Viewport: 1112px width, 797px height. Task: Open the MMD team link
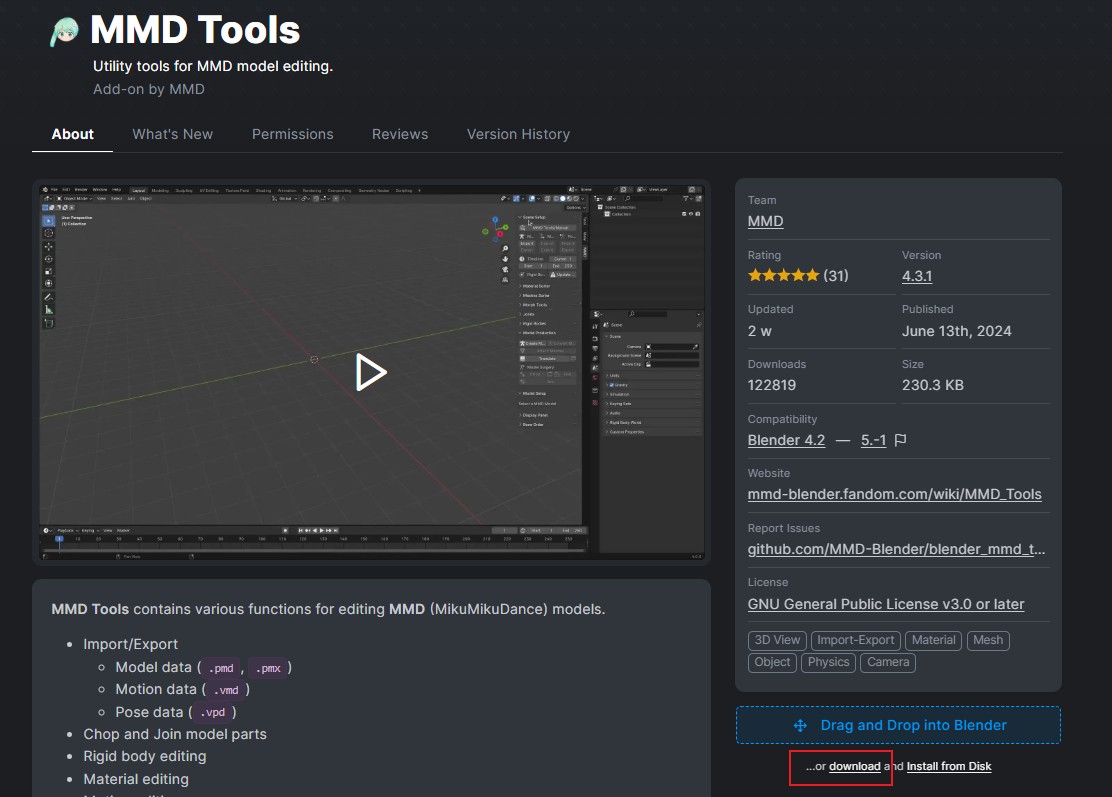(765, 221)
